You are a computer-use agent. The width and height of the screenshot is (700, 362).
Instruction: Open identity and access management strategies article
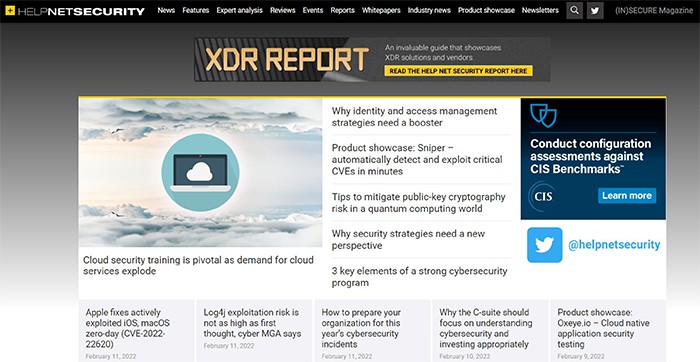414,117
